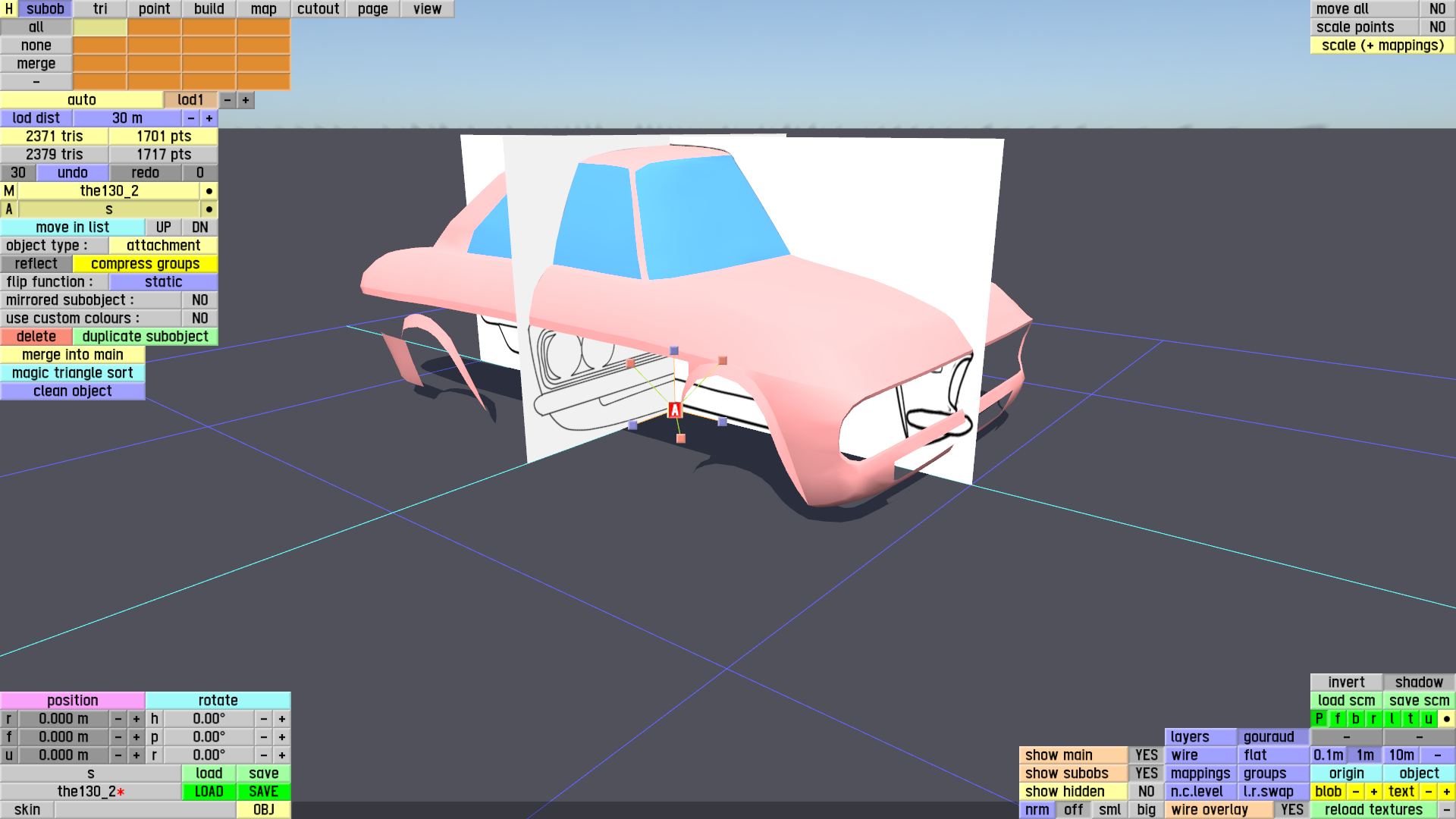The image size is (1456, 819).
Task: Click minus icon next to lod dist
Action: [x=191, y=118]
